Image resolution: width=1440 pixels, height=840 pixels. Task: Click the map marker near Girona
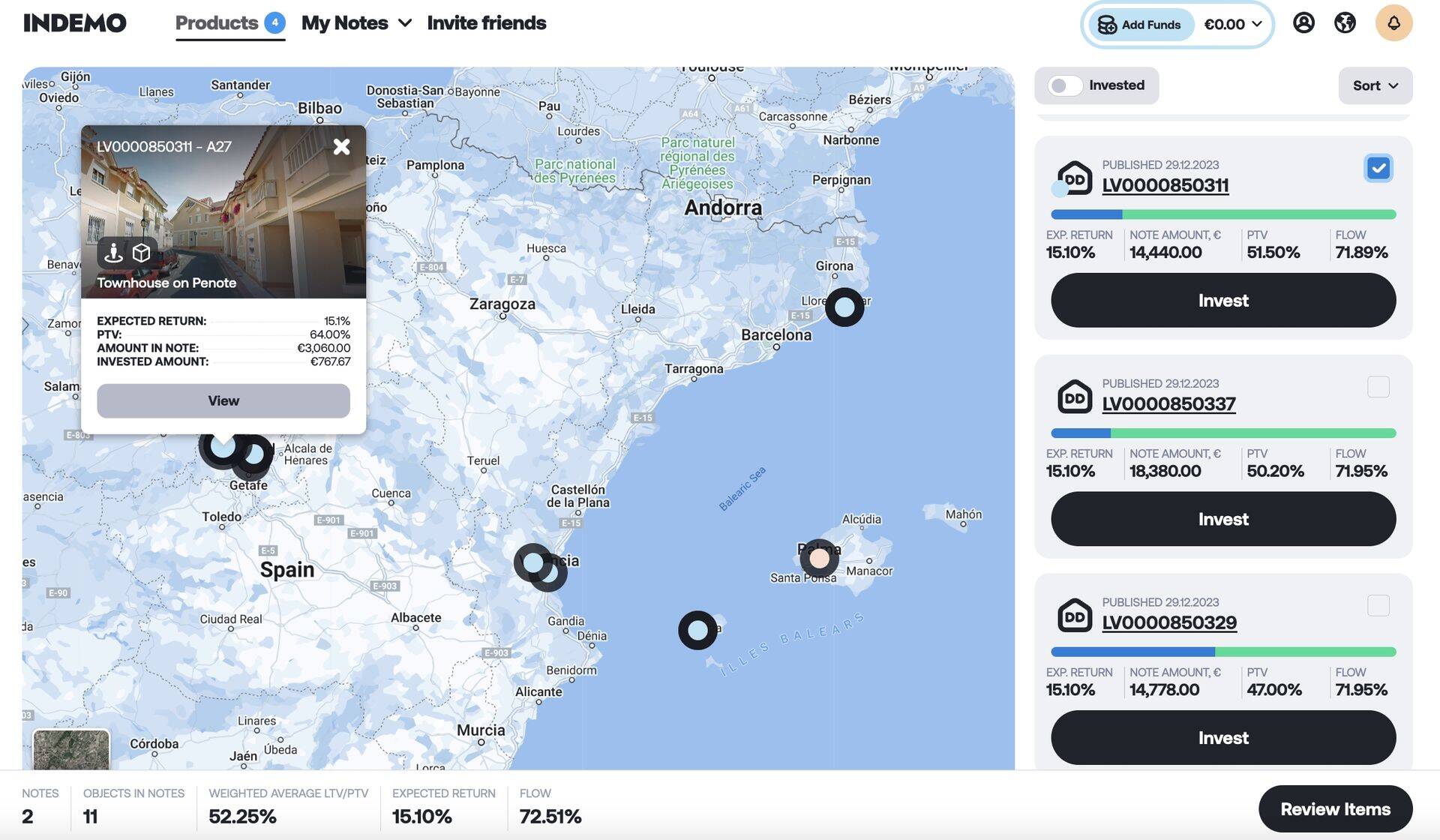click(x=844, y=307)
